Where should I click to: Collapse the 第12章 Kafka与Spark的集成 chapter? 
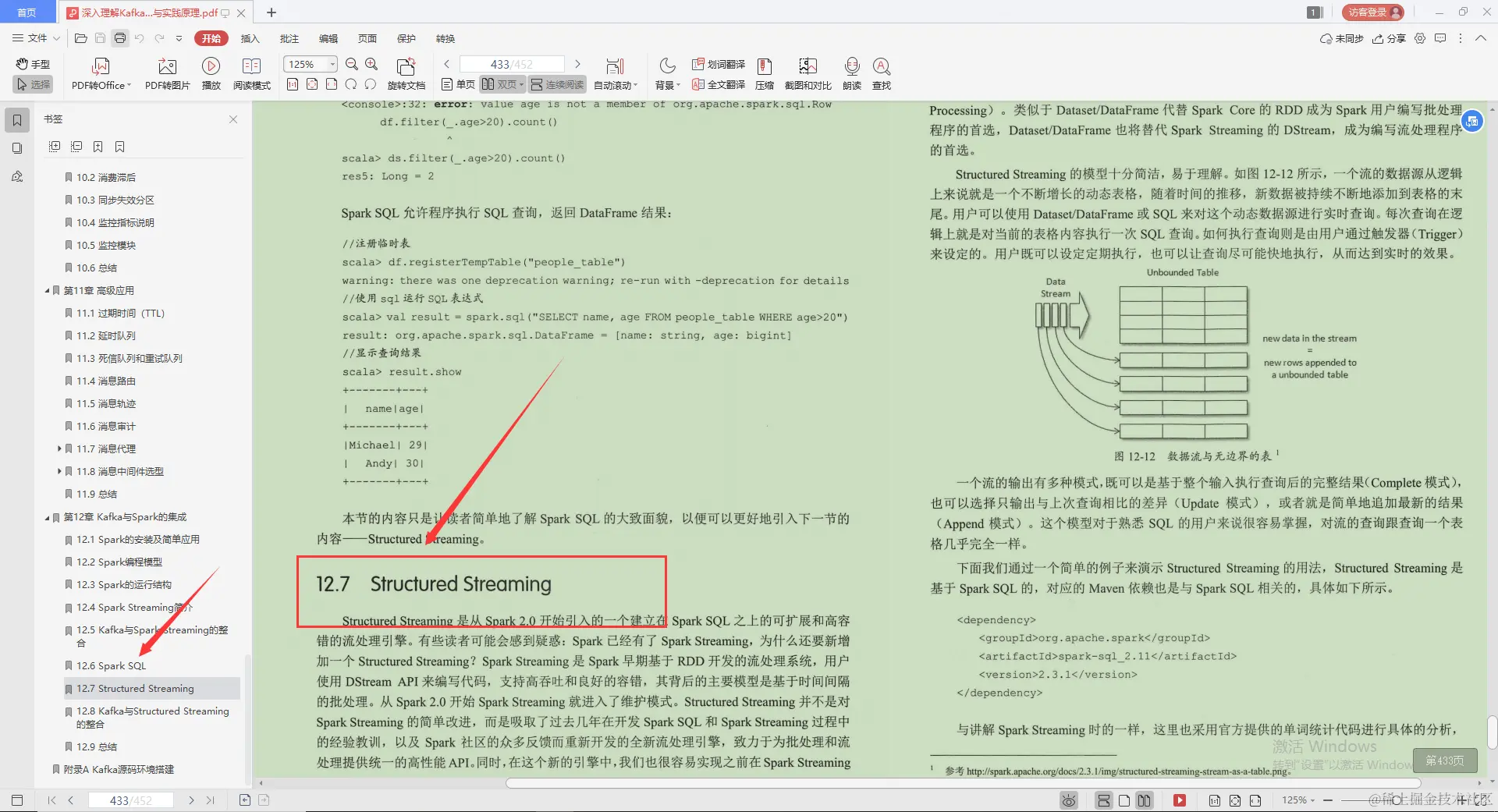(47, 516)
